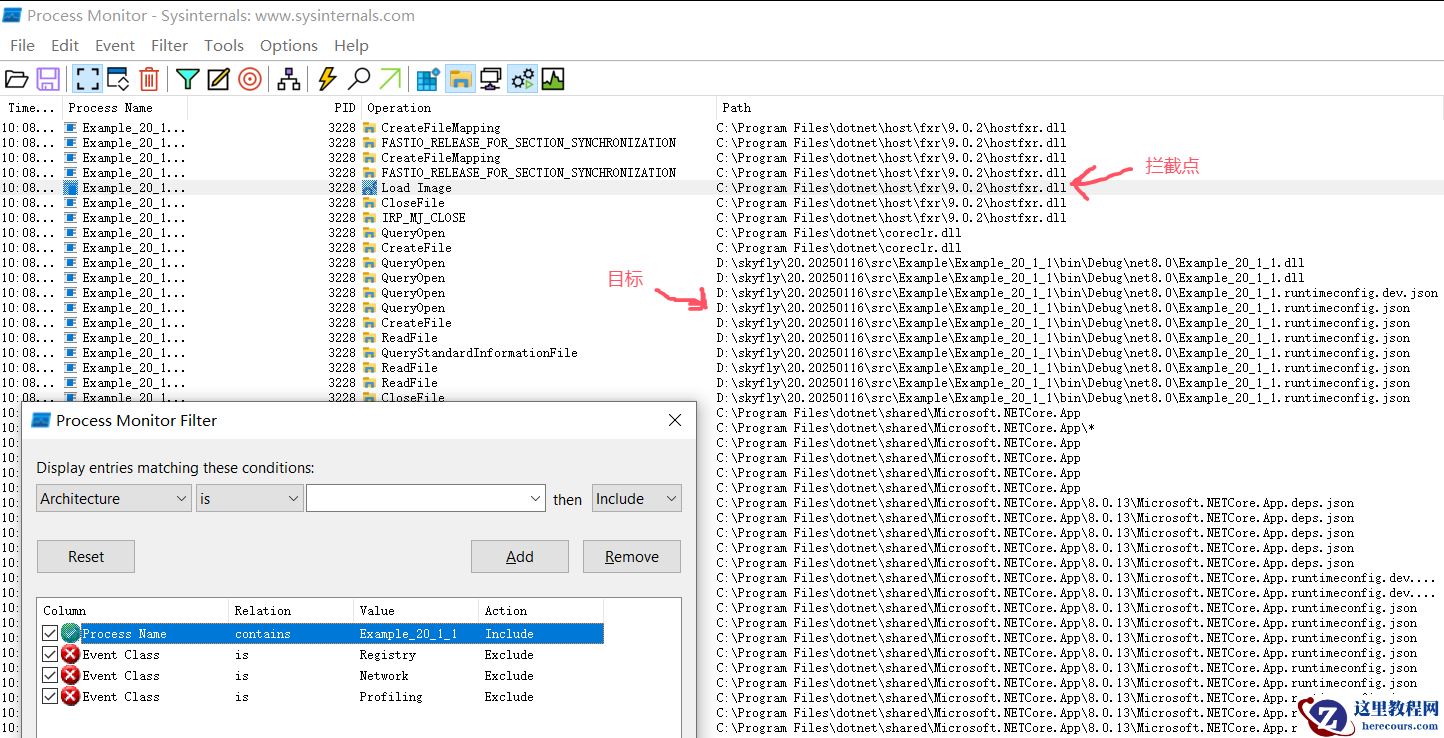This screenshot has width=1444, height=738.
Task: Open a saved log with the folder icon
Action: [x=16, y=79]
